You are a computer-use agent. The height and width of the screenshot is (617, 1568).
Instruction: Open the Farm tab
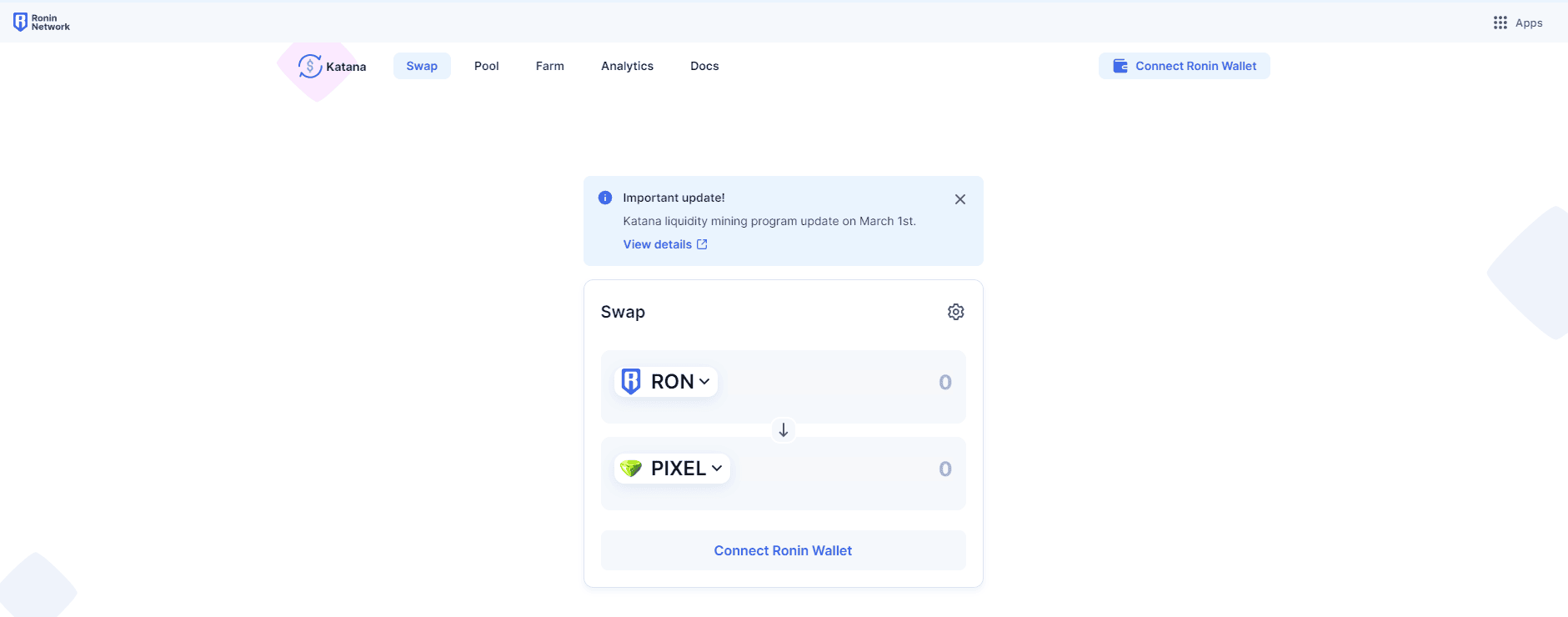click(x=549, y=66)
